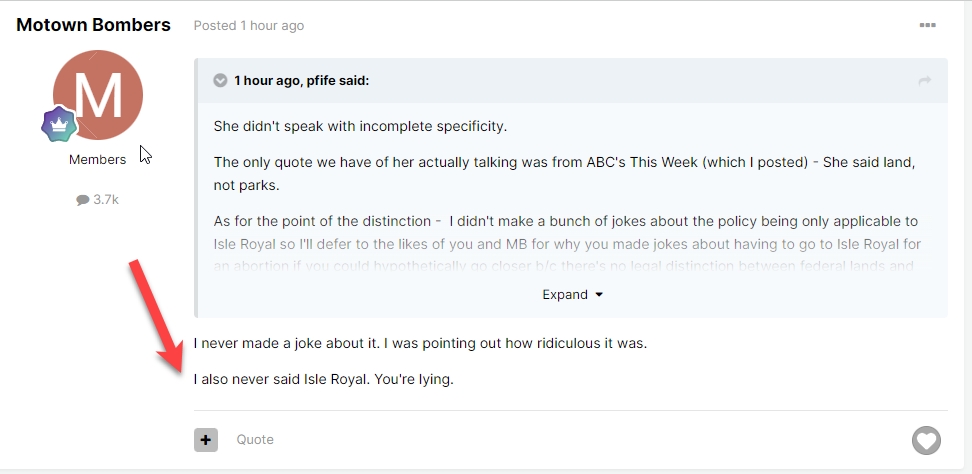The image size is (972, 474).
Task: Click the Quote reply link
Action: (255, 440)
